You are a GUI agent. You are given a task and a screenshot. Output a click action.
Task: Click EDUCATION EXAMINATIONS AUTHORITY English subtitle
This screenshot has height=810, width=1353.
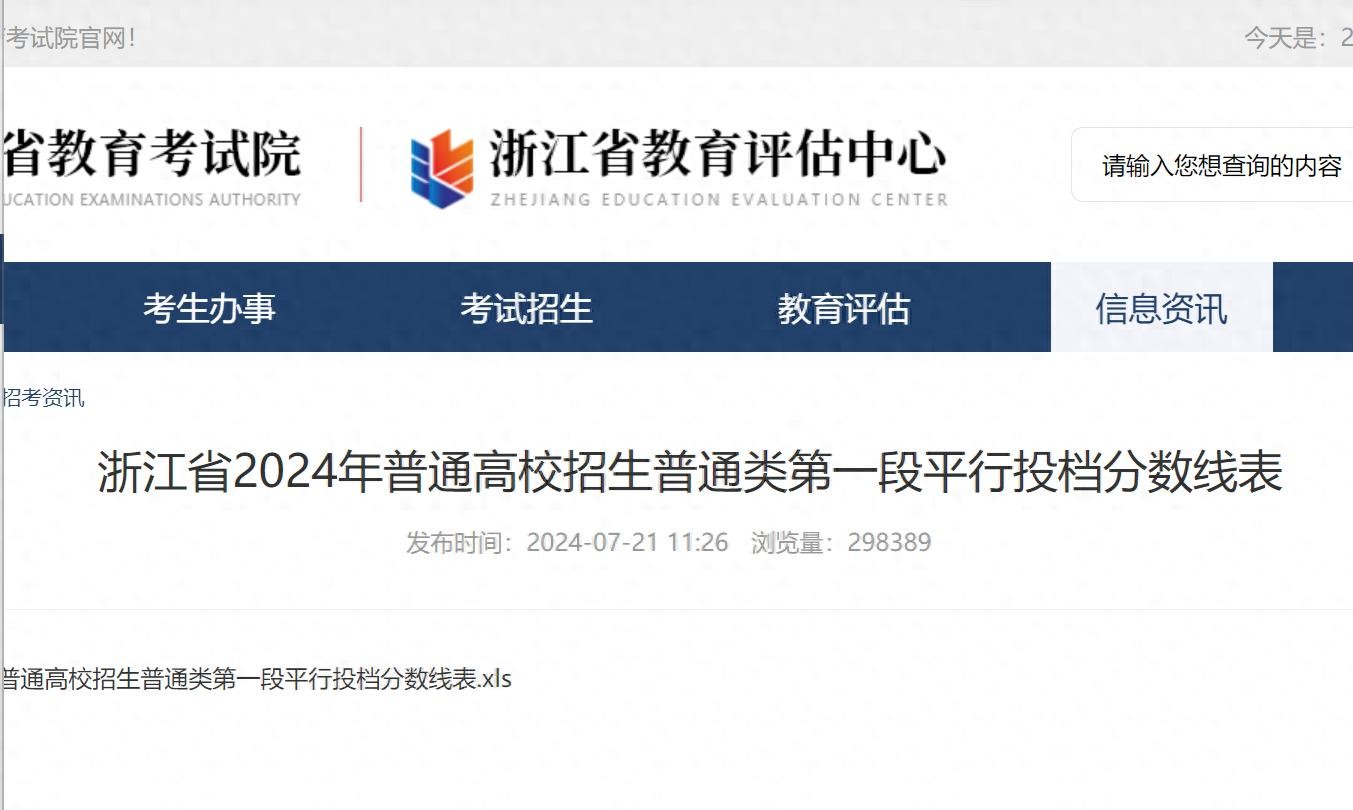tap(152, 199)
